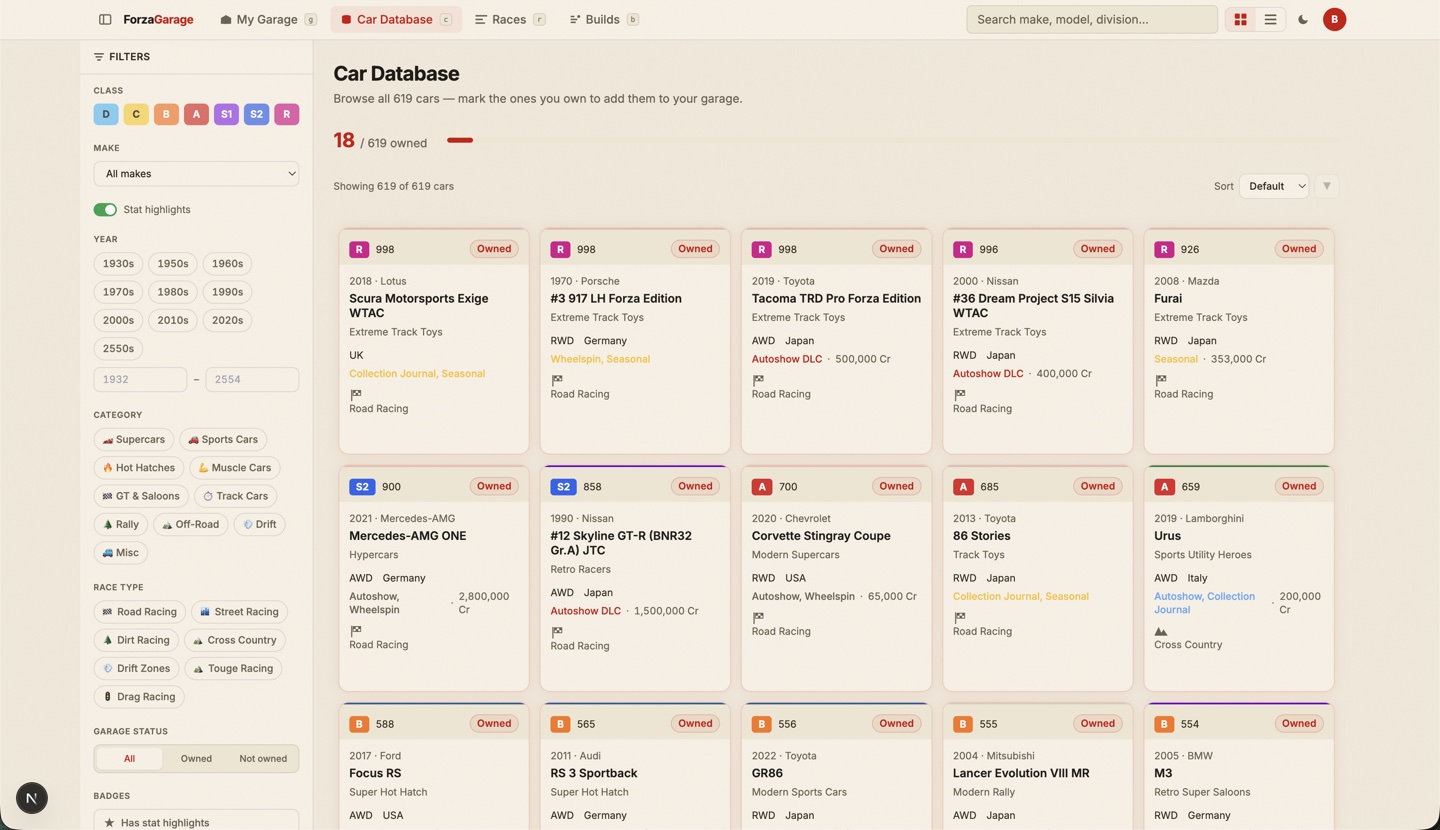Image resolution: width=1440 pixels, height=830 pixels.
Task: Click the flag icon on the Furai card
Action: coord(1160,380)
